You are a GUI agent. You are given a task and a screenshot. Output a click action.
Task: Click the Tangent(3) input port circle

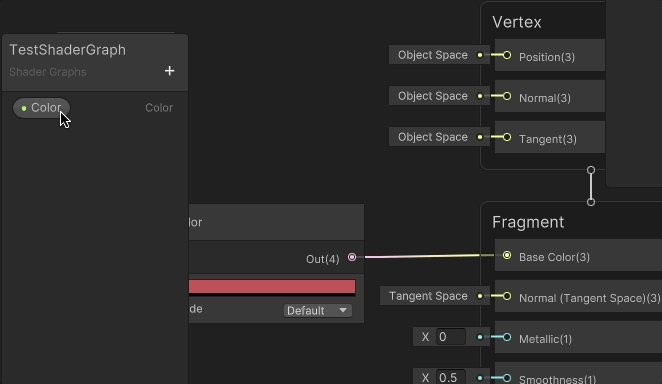507,137
